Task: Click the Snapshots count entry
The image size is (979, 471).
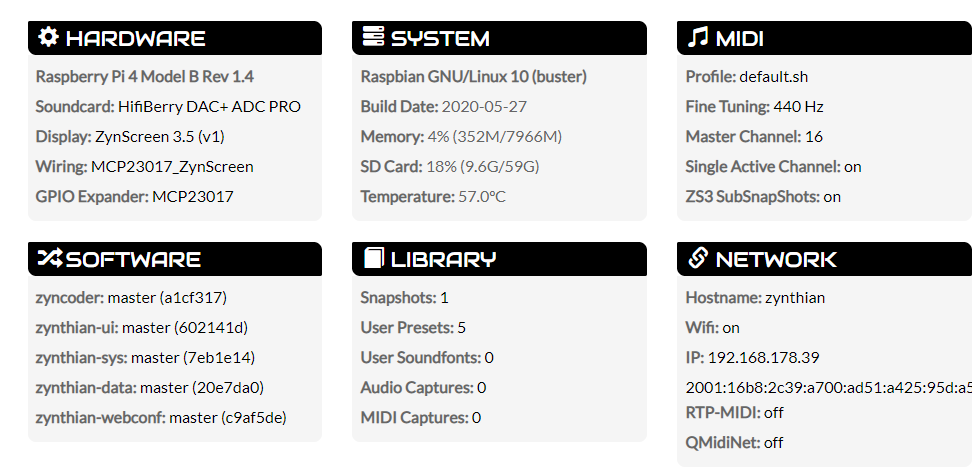Action: click(x=405, y=298)
